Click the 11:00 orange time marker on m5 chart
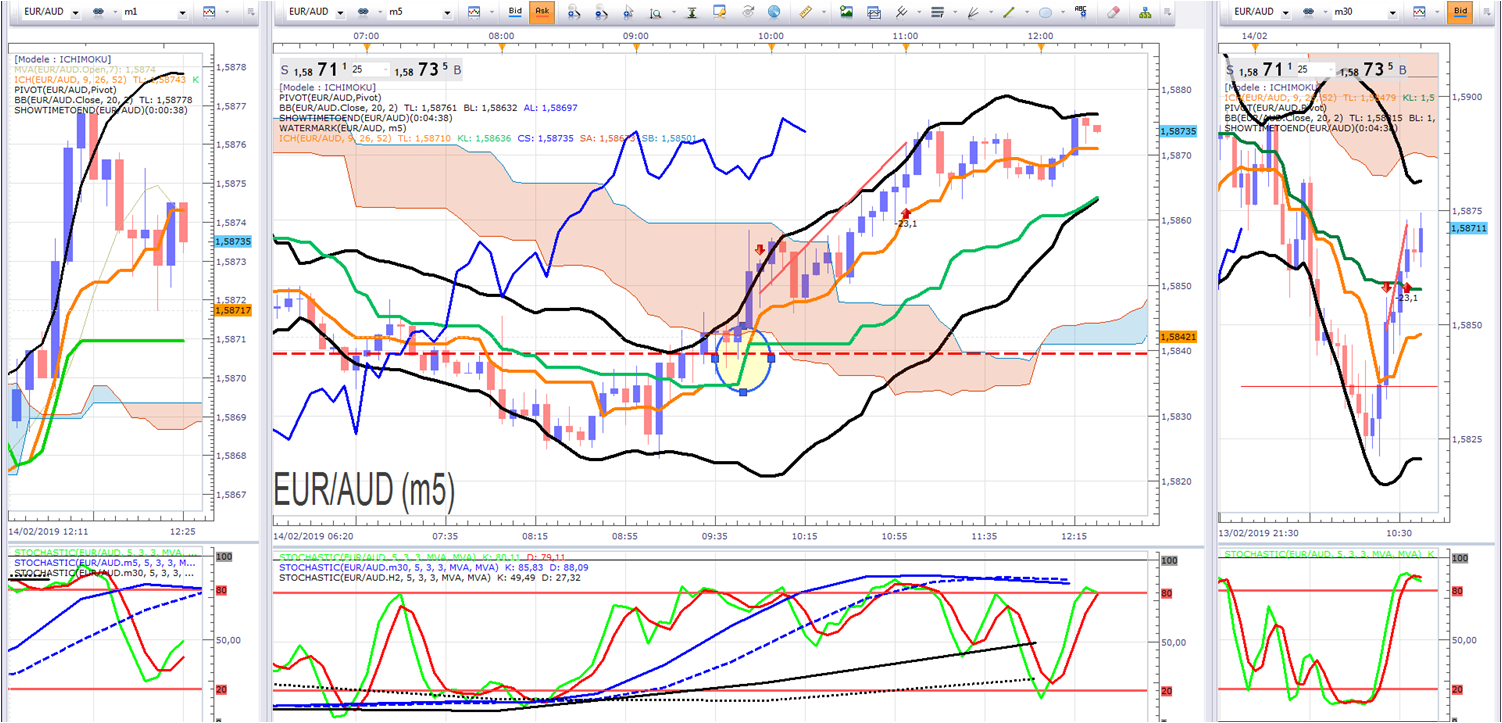The height and width of the screenshot is (723, 1502). click(x=906, y=47)
